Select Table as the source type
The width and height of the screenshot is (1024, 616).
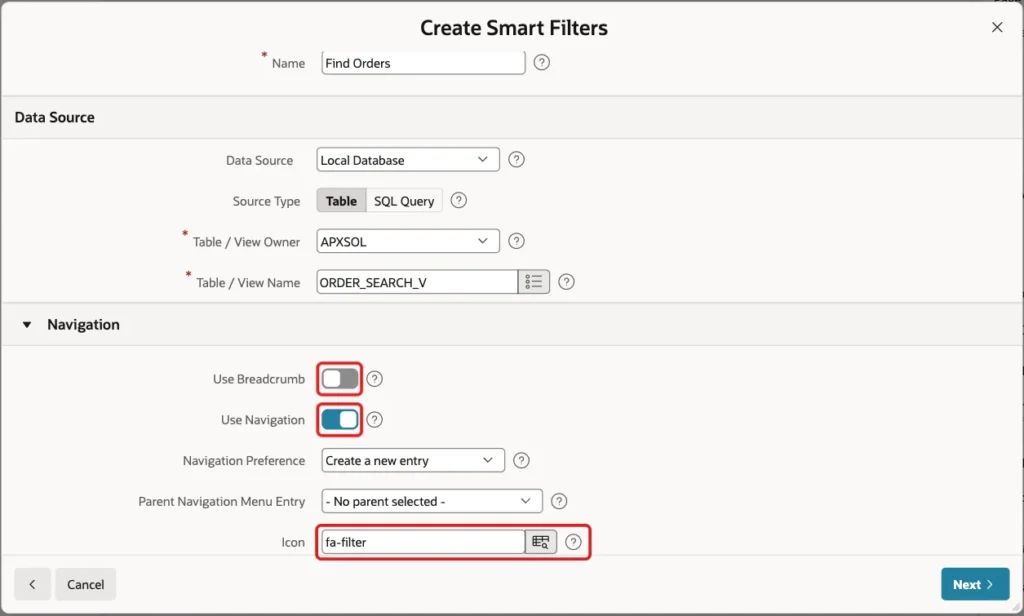coord(342,201)
